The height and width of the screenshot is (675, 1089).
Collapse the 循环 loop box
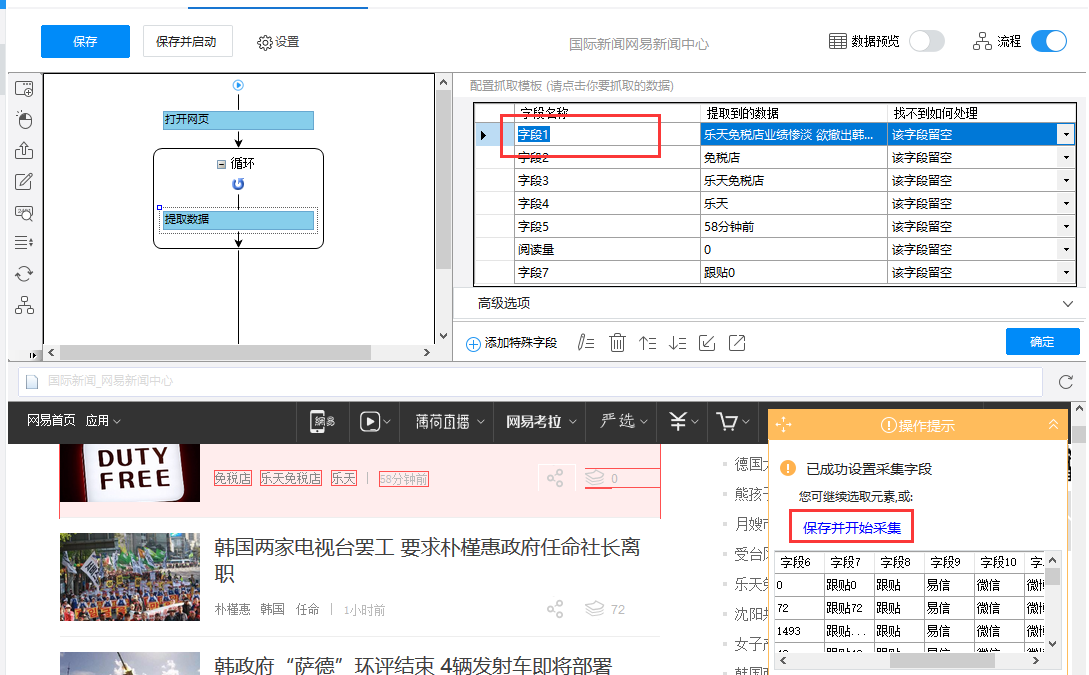click(x=221, y=164)
